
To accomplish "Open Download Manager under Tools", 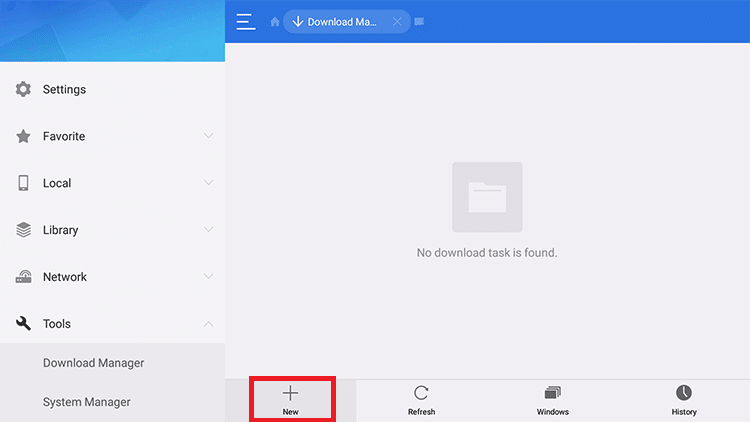I will [112, 363].
